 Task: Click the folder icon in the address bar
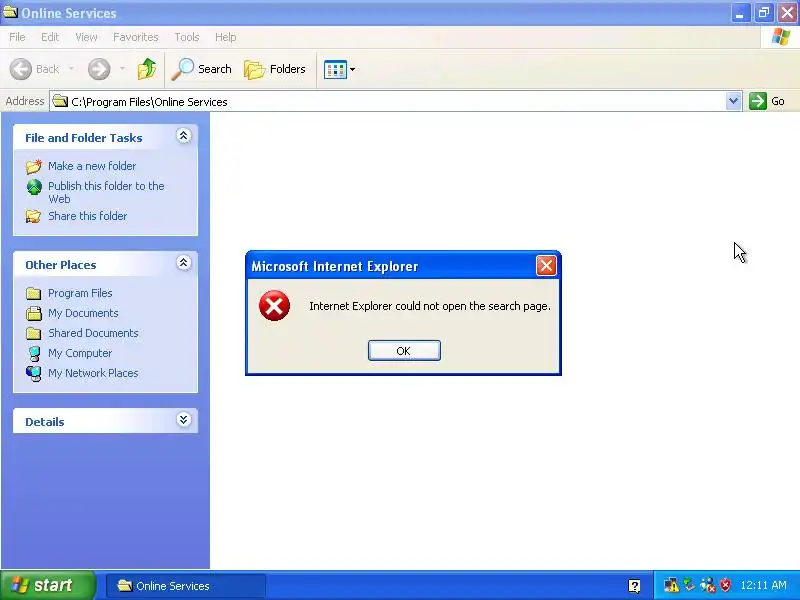(x=60, y=101)
